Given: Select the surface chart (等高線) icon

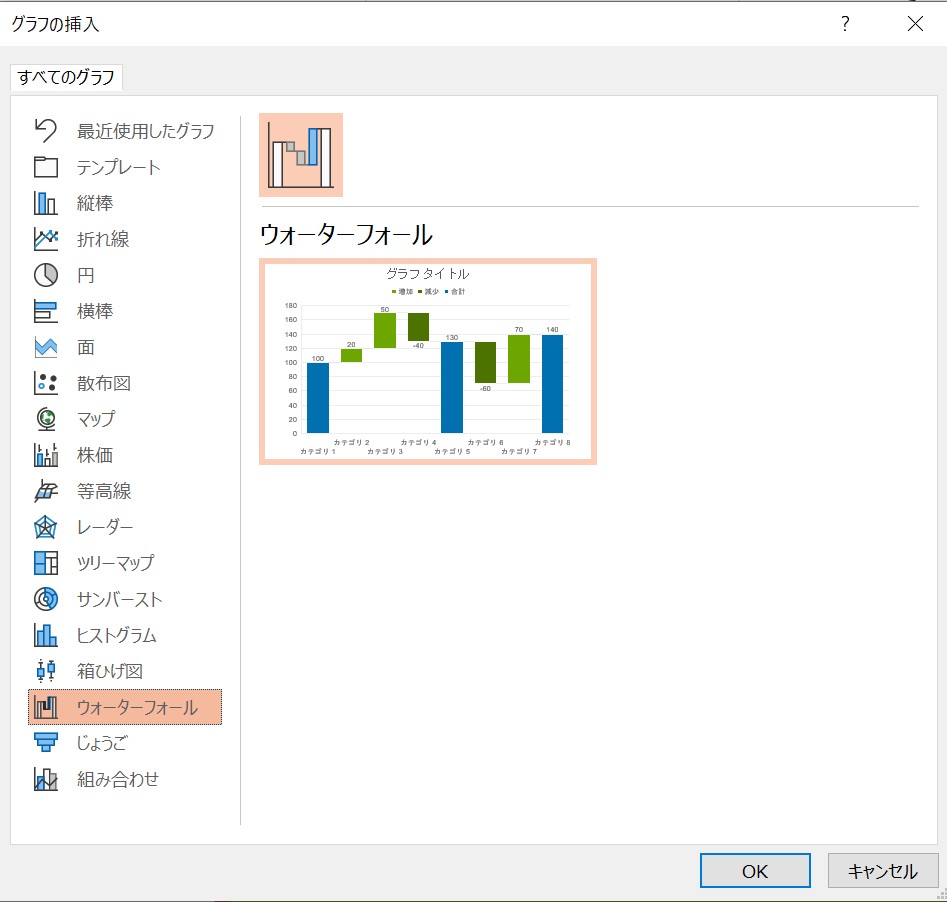Looking at the screenshot, I should (x=46, y=491).
